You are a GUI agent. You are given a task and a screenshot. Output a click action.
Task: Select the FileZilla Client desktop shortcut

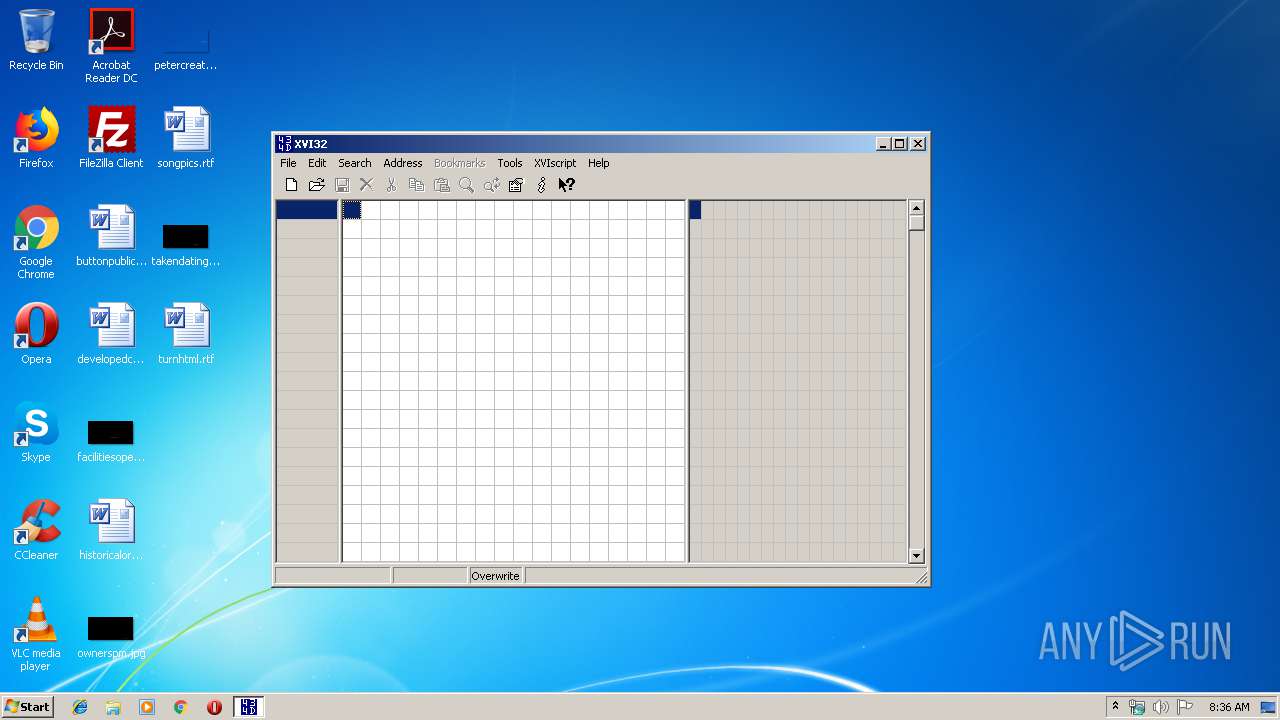pos(111,139)
